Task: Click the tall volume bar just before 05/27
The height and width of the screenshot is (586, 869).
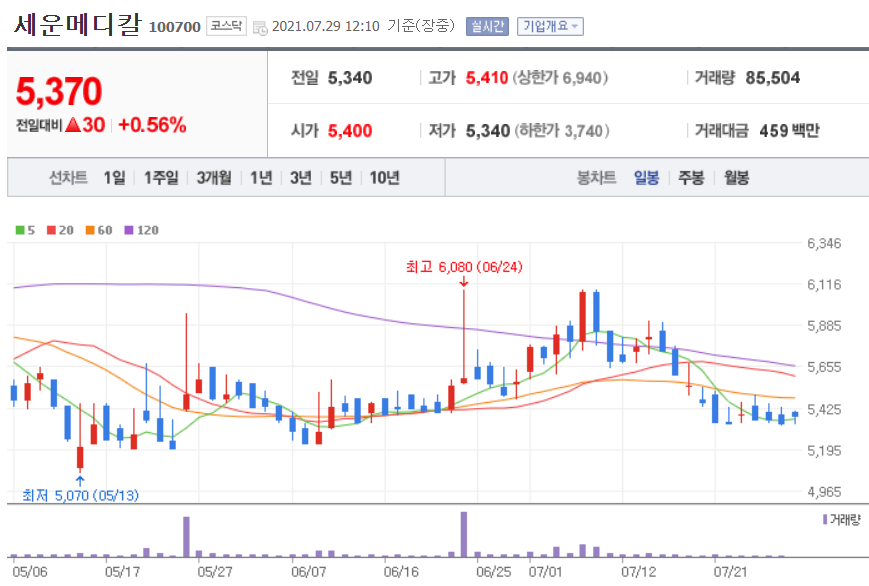Action: 186,537
